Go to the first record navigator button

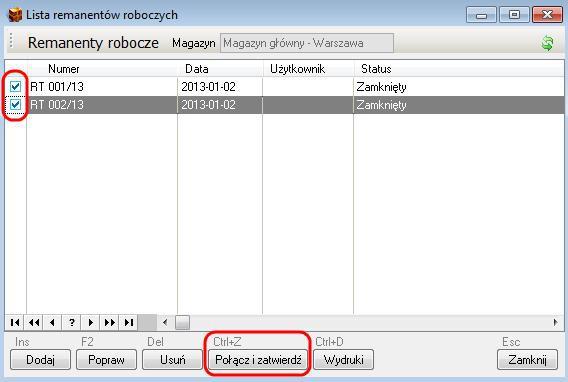[x=15, y=322]
